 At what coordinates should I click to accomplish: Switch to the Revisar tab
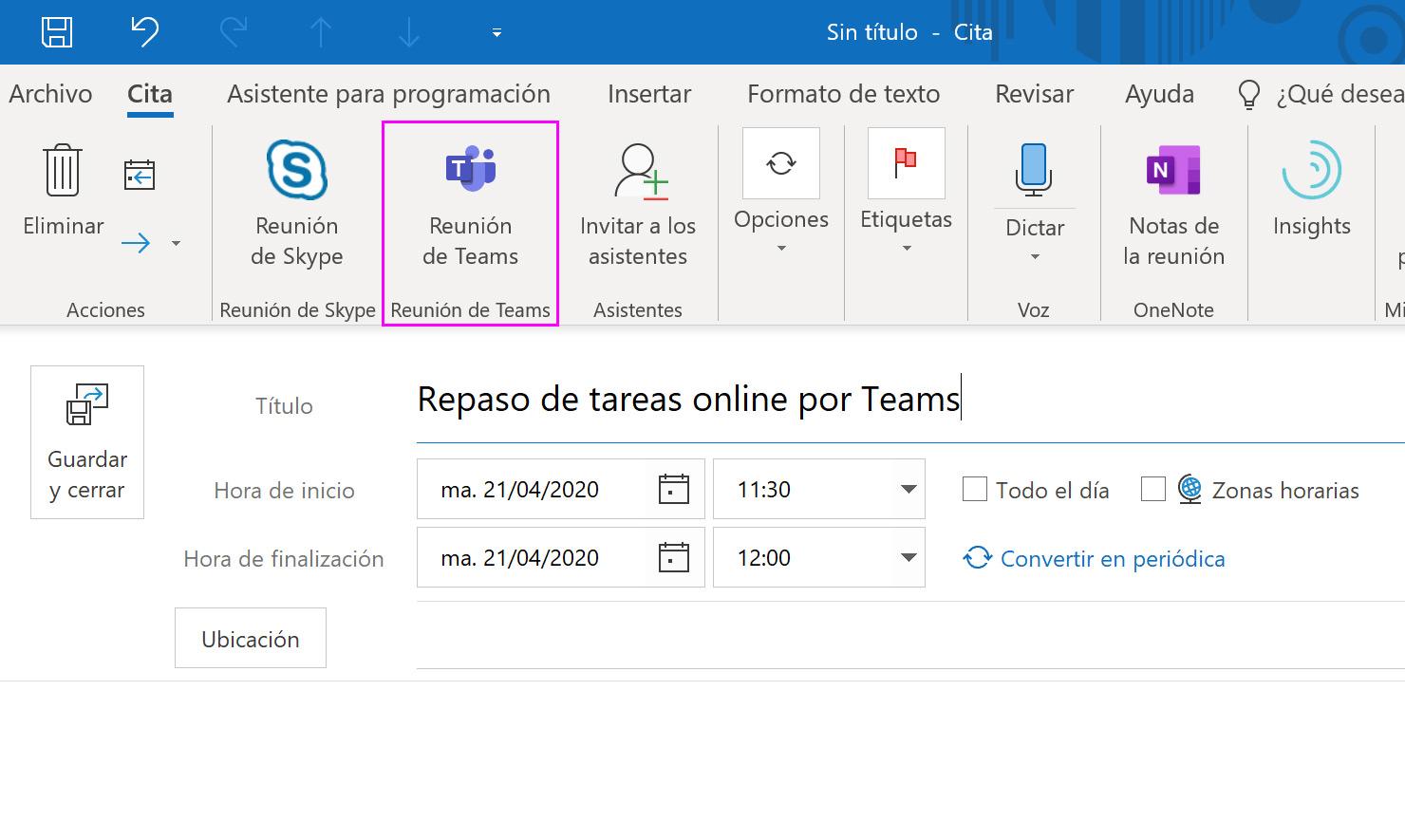click(1035, 94)
